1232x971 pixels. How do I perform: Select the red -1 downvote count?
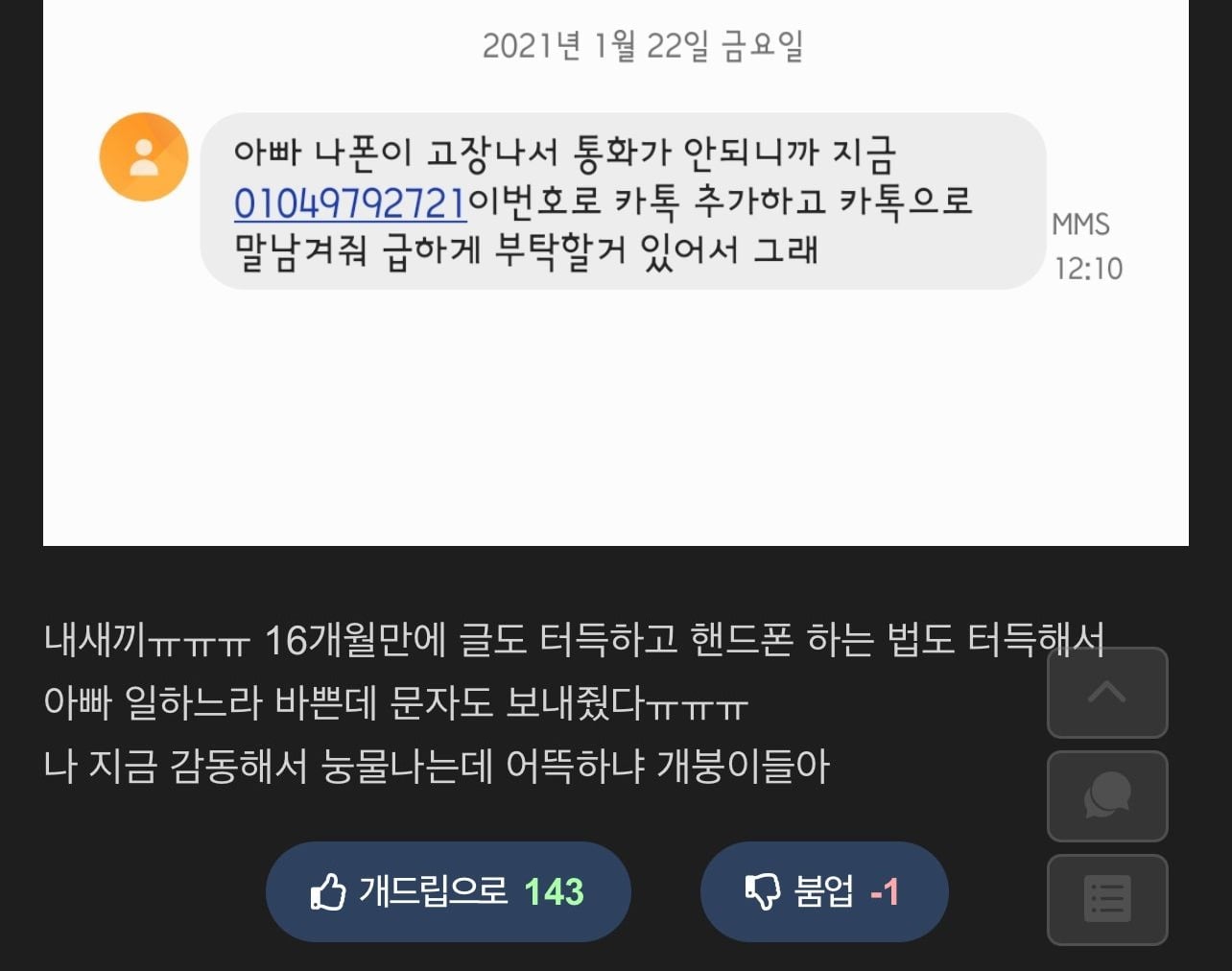pos(885,892)
